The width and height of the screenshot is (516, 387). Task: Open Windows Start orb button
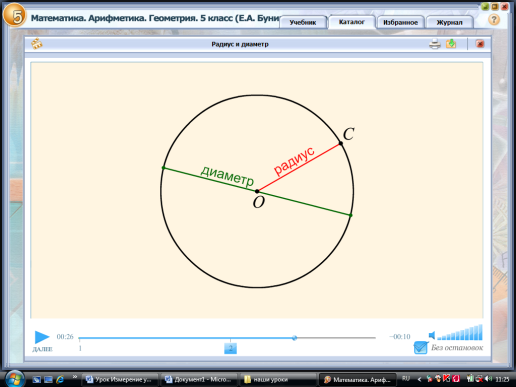point(14,379)
